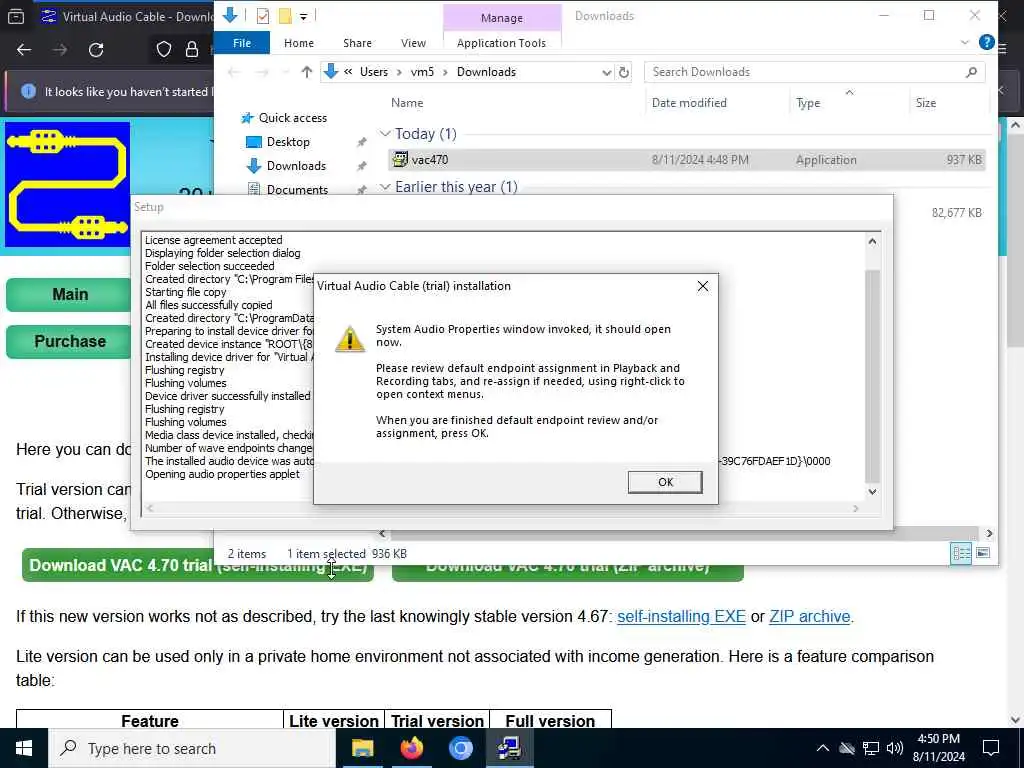The height and width of the screenshot is (768, 1024).
Task: Show hidden system tray icons
Action: coord(822,748)
